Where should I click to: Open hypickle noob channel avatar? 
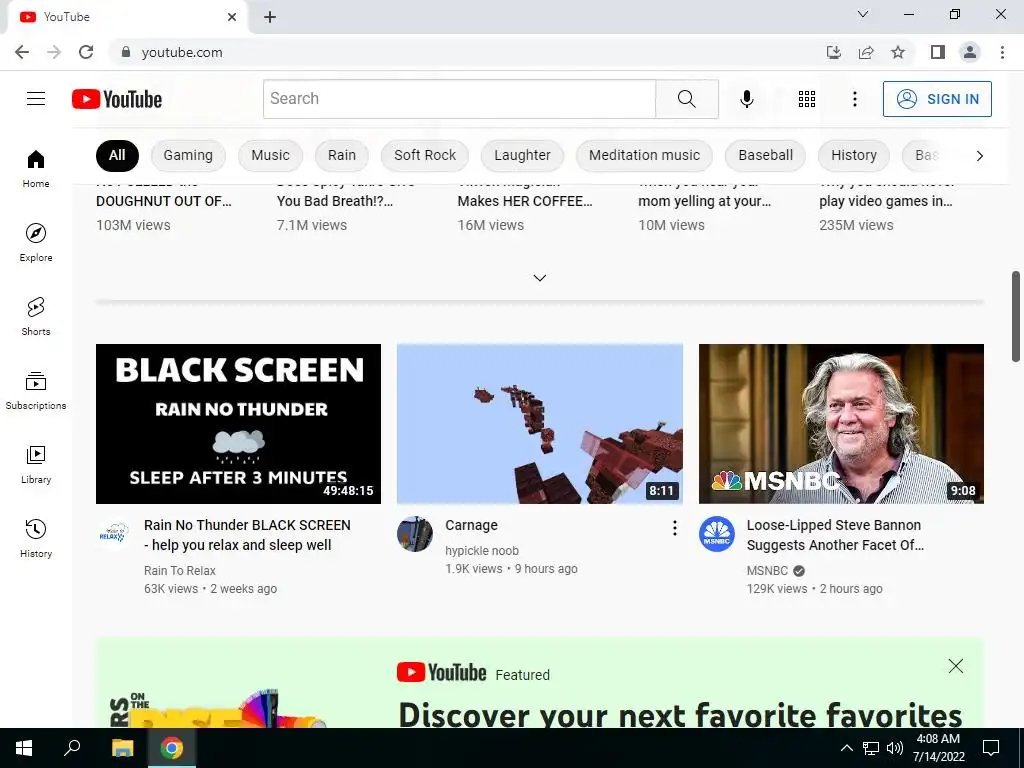[x=415, y=534]
